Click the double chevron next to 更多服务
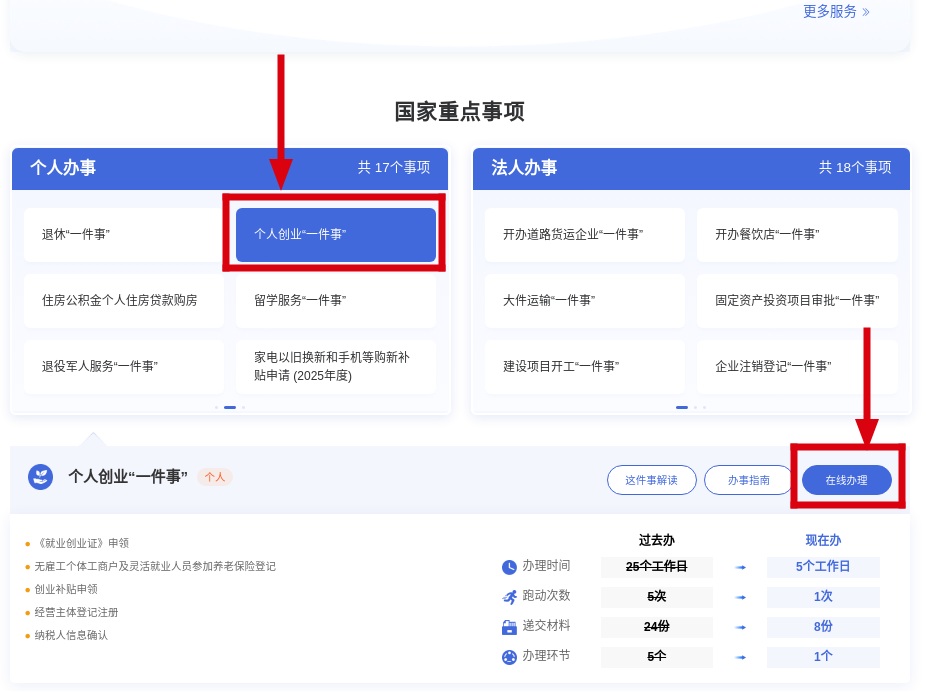This screenshot has height=691, width=944. pos(866,12)
